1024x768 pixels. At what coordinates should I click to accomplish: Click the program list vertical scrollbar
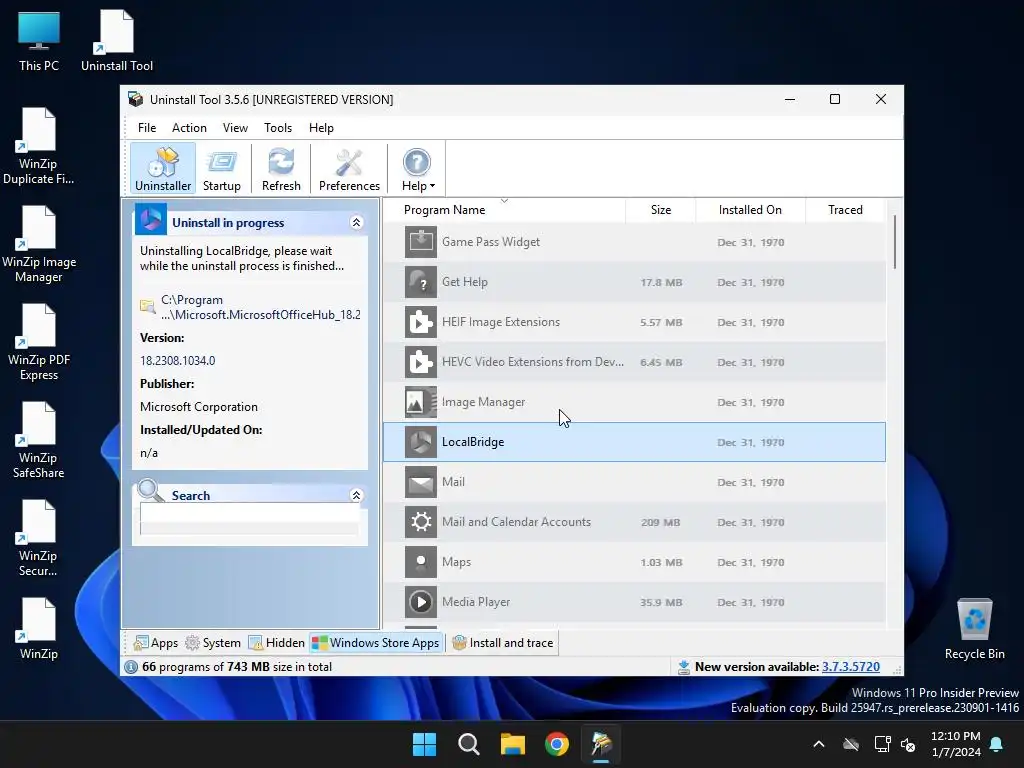point(894,242)
